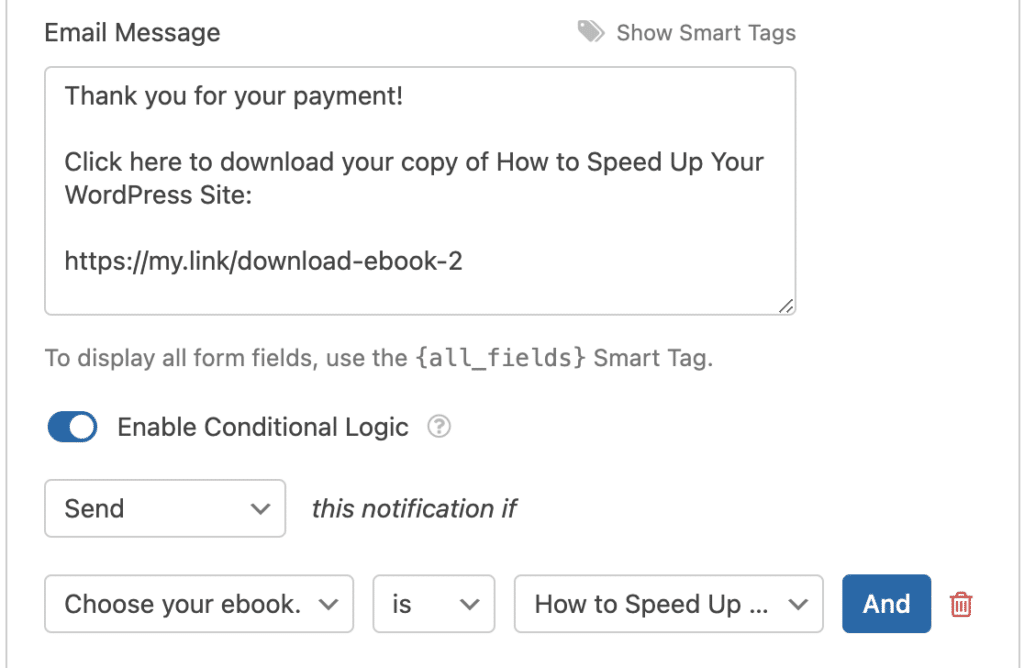
Task: Open the 'How to Speed Up ...' value dropdown
Action: [x=668, y=604]
